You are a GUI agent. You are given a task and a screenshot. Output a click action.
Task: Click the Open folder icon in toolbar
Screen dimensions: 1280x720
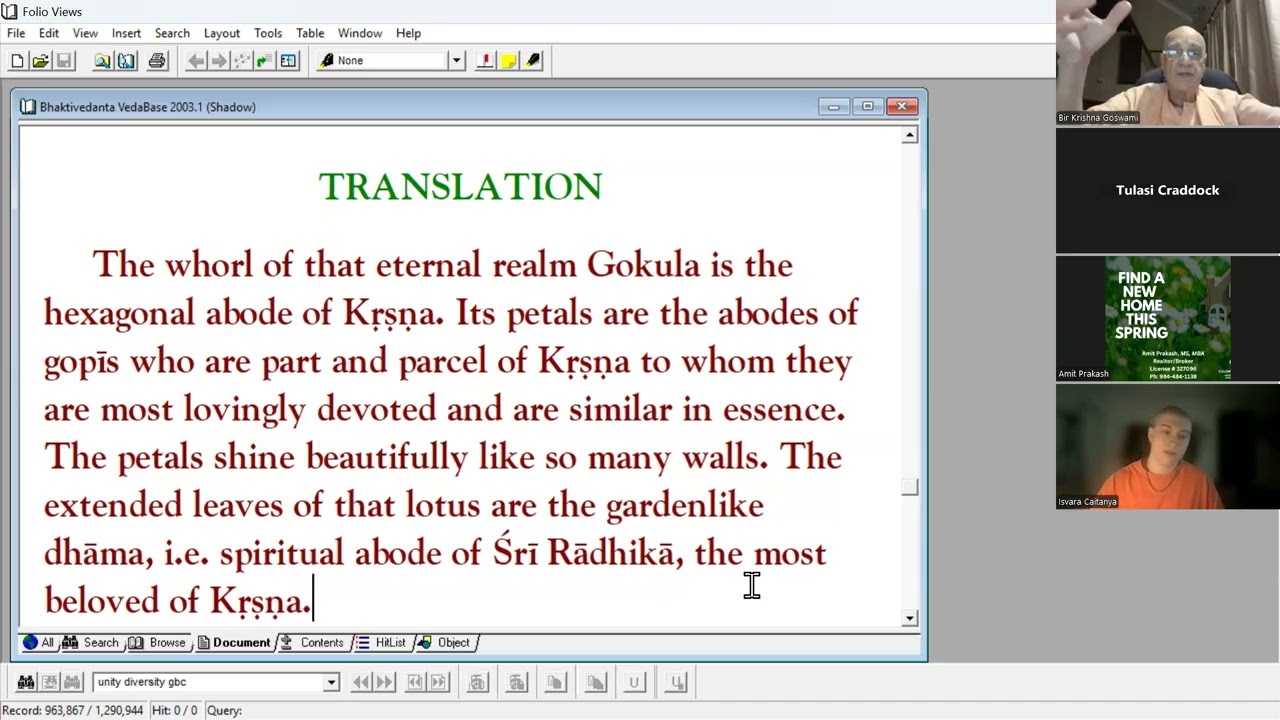(40, 61)
